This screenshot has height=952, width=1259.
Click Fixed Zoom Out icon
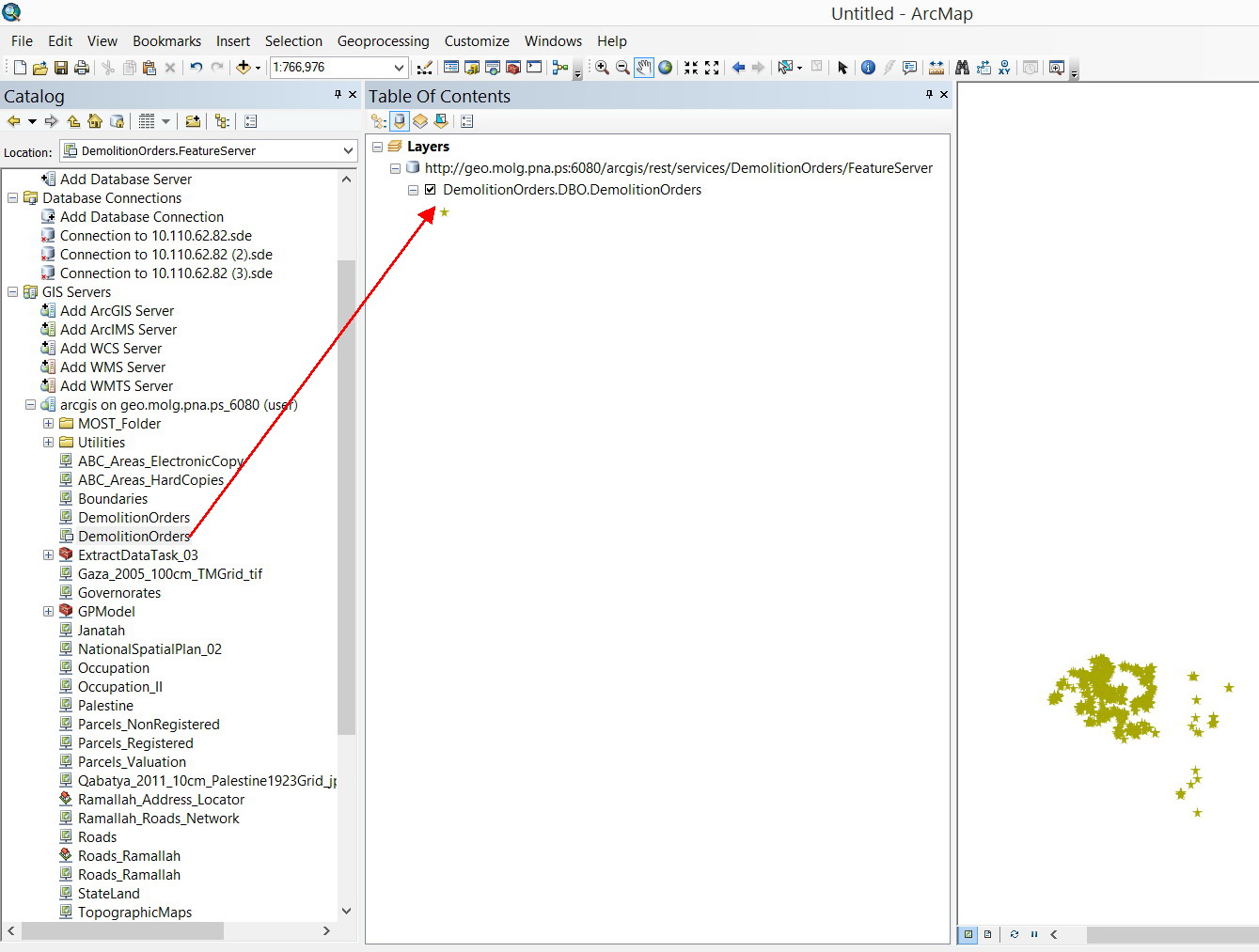[712, 68]
